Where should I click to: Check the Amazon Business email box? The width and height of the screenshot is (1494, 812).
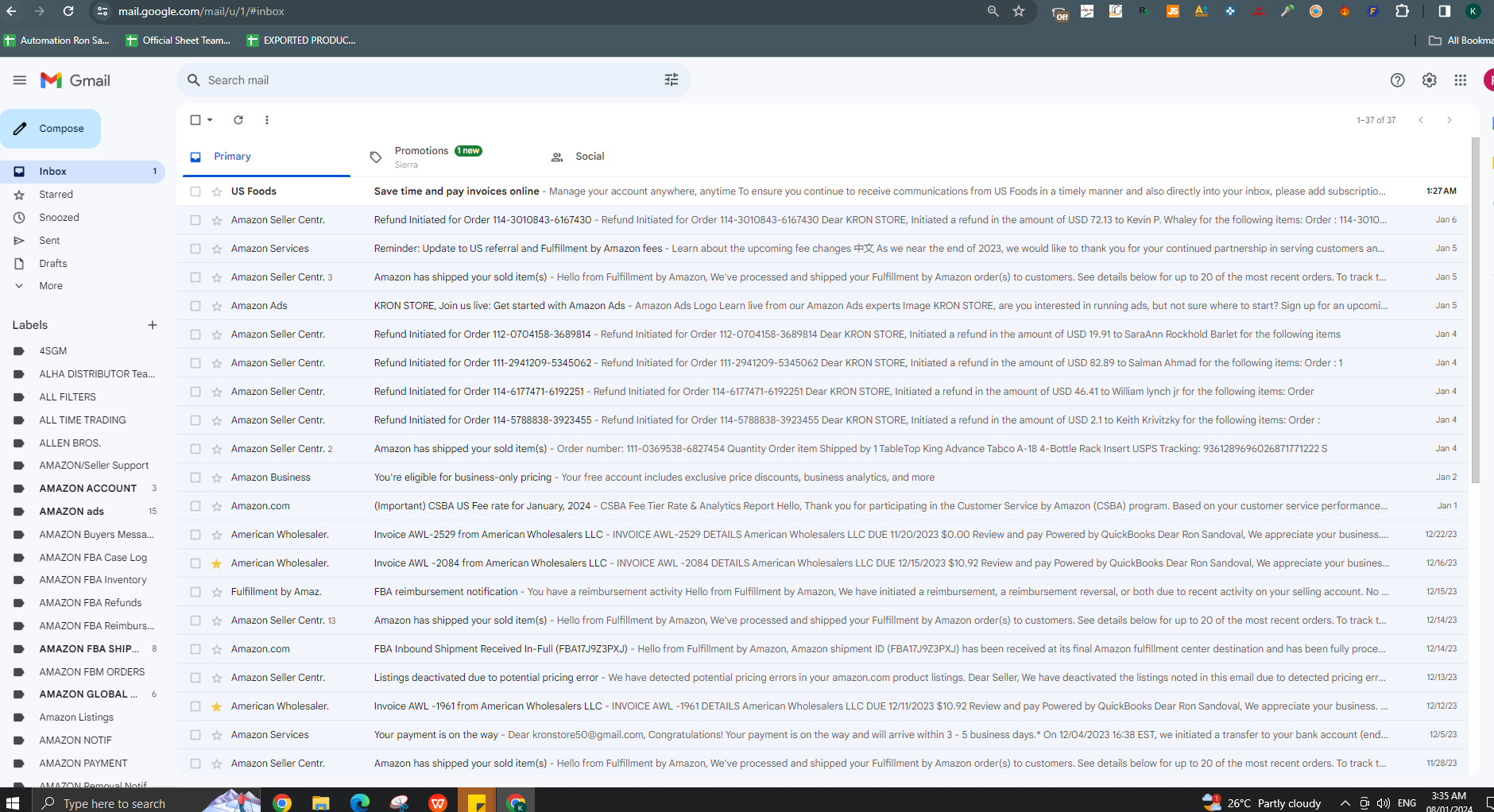point(195,478)
